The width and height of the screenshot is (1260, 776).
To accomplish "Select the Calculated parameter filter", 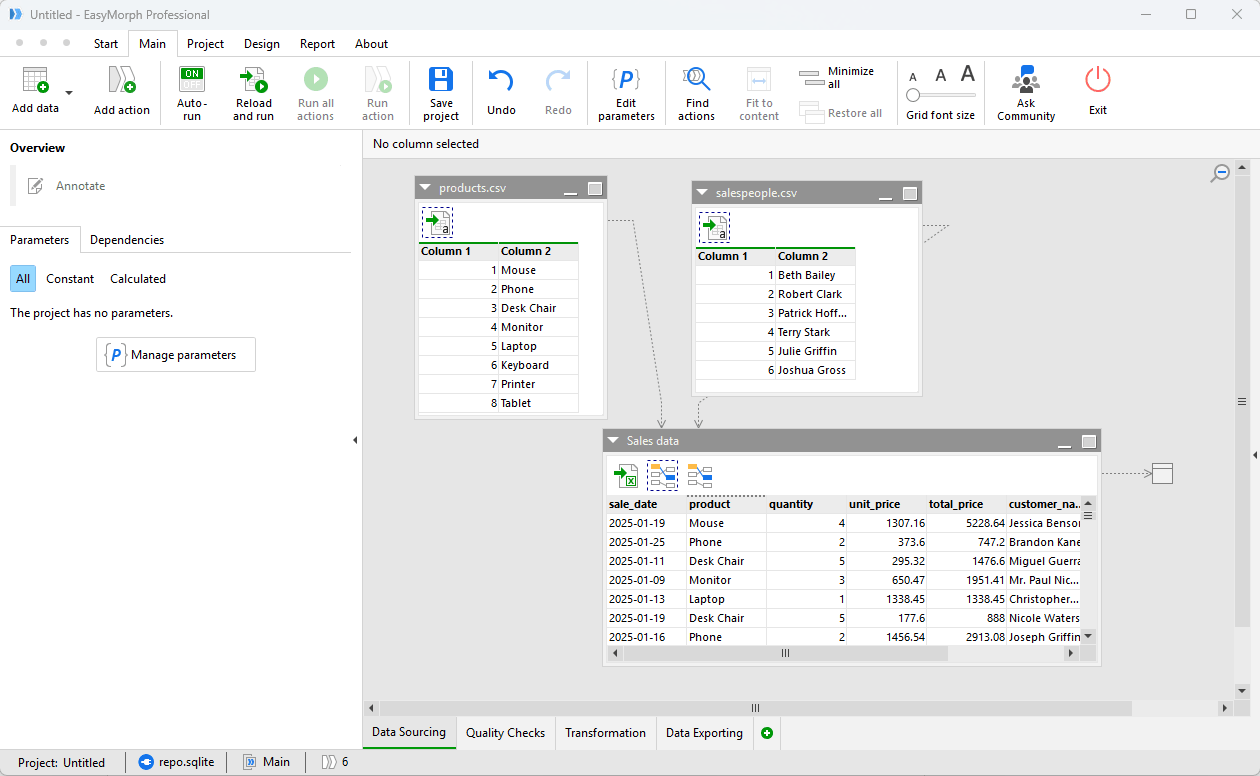I will (x=138, y=279).
